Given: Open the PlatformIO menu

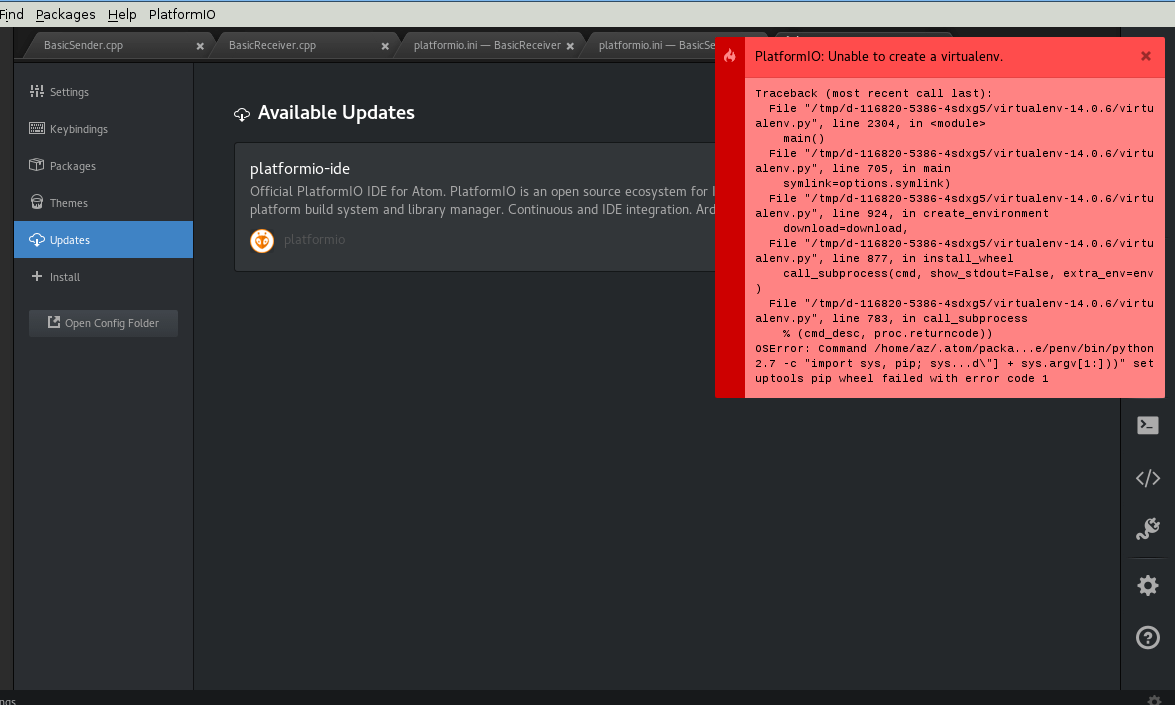Looking at the screenshot, I should 182,14.
